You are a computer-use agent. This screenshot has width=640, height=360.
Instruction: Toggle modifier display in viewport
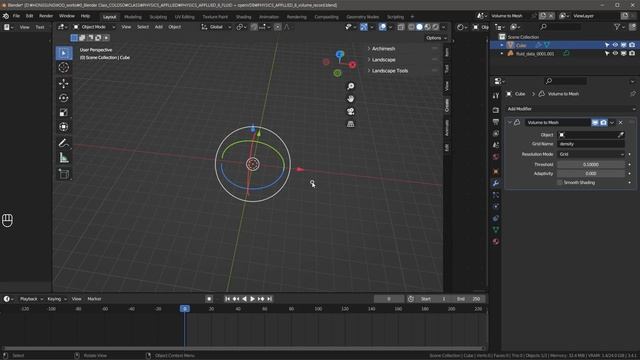coord(595,122)
